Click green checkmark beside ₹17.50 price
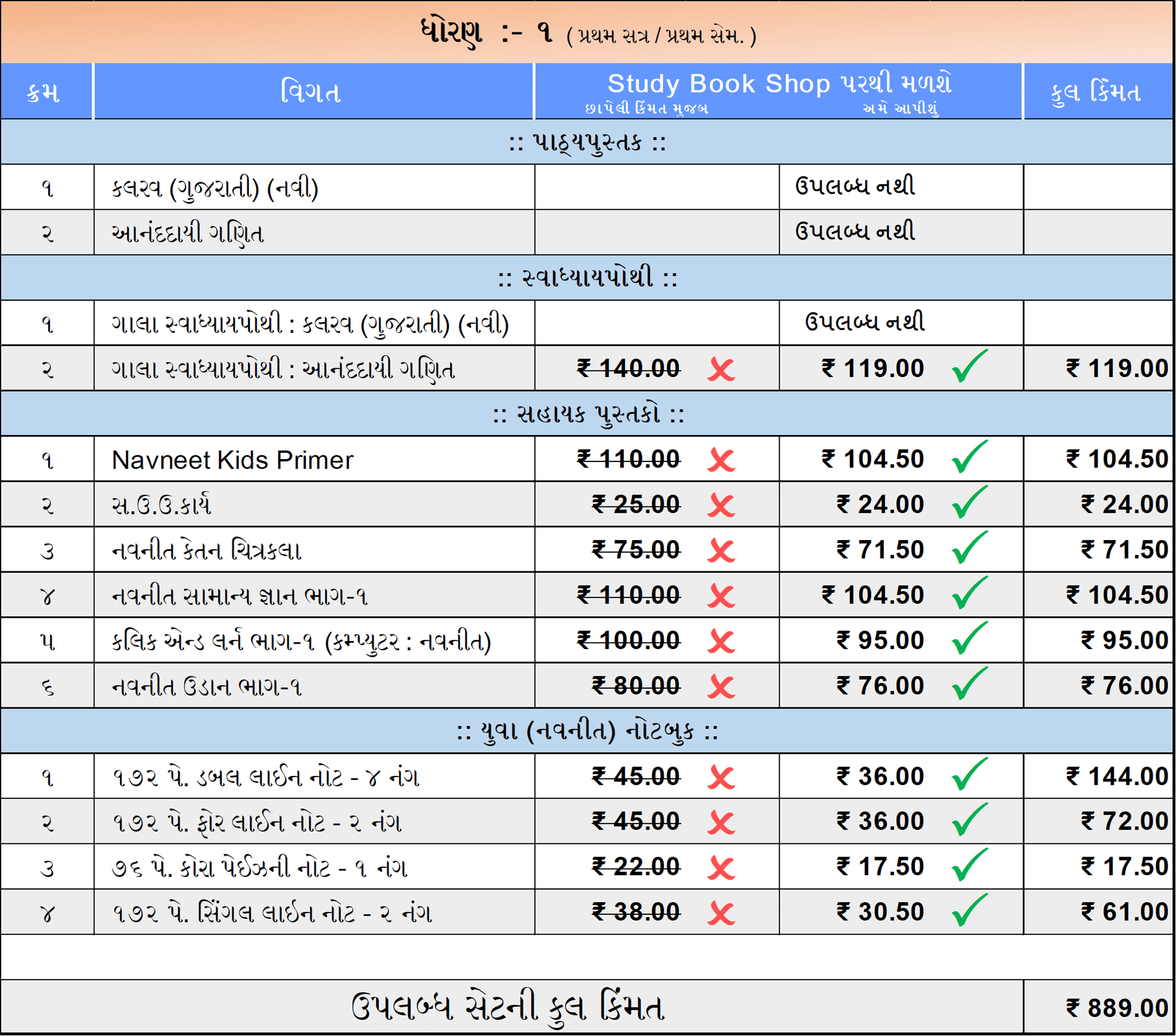Image resolution: width=1176 pixels, height=1036 pixels. (969, 866)
